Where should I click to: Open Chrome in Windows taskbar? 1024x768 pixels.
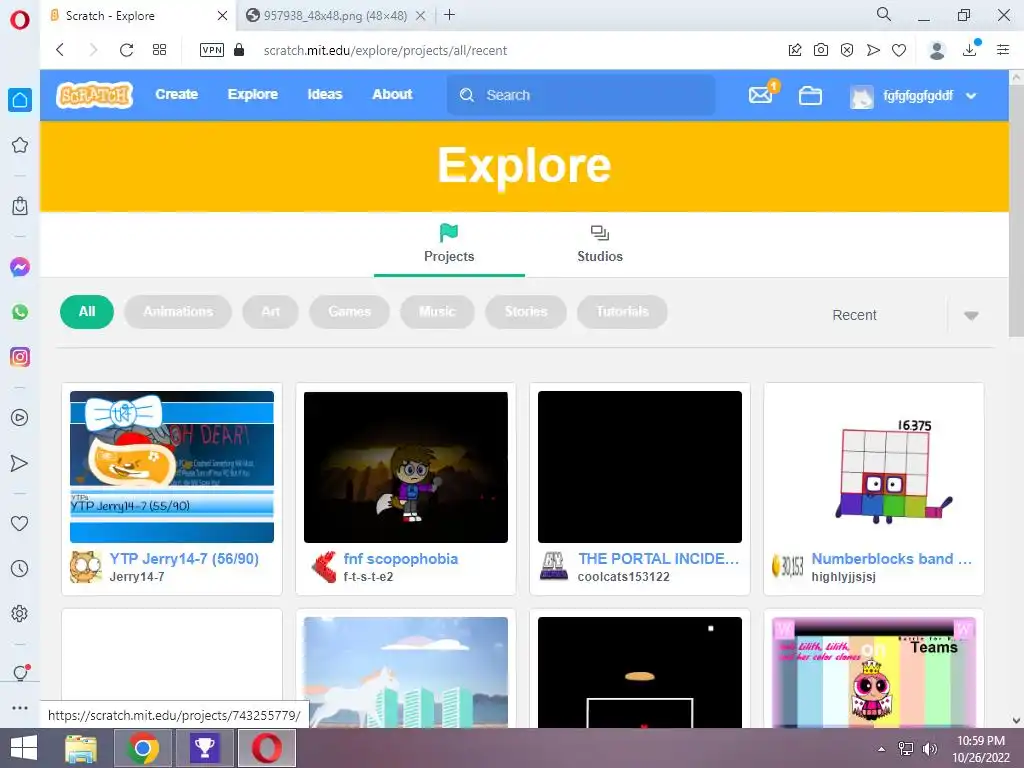point(142,748)
